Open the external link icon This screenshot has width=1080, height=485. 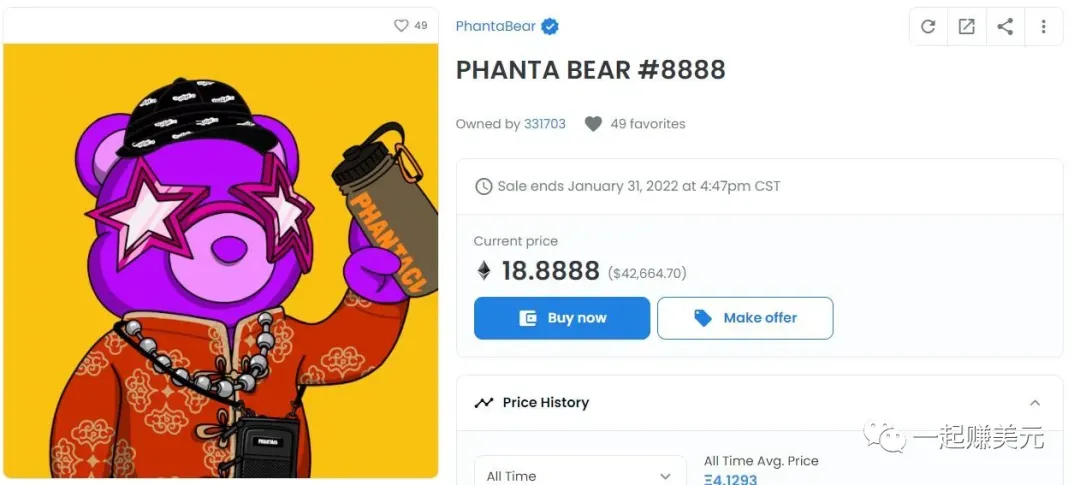[x=966, y=27]
